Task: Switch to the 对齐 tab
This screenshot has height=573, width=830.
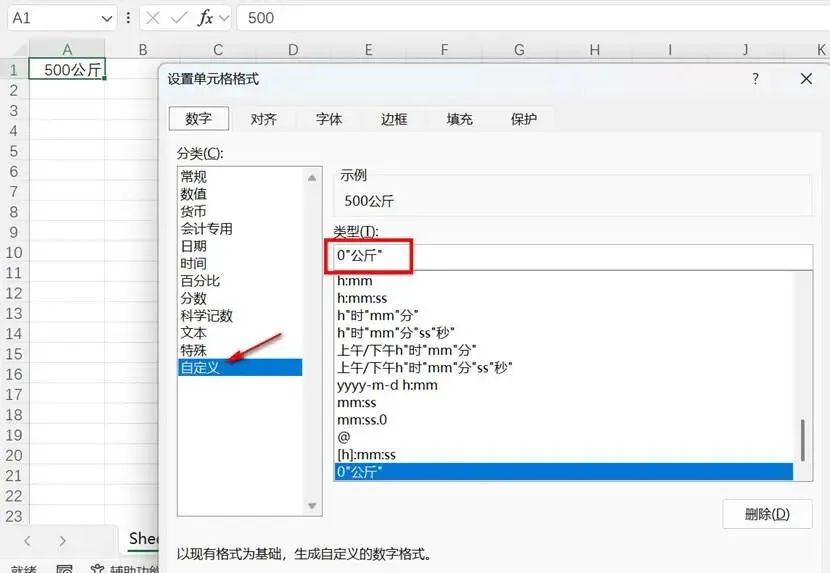Action: 264,119
